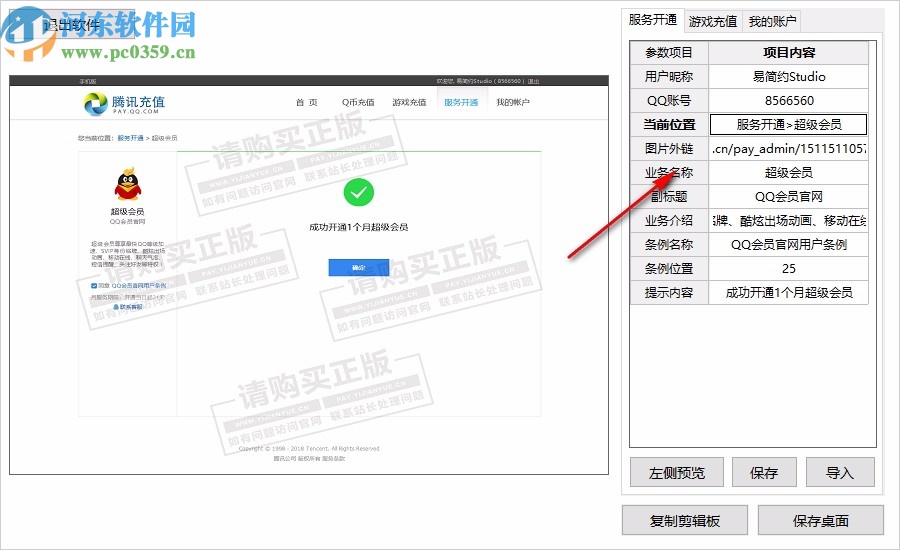The width and height of the screenshot is (900, 550).
Task: Click the QQ penguin 超级会员 icon
Action: pyautogui.click(x=127, y=184)
